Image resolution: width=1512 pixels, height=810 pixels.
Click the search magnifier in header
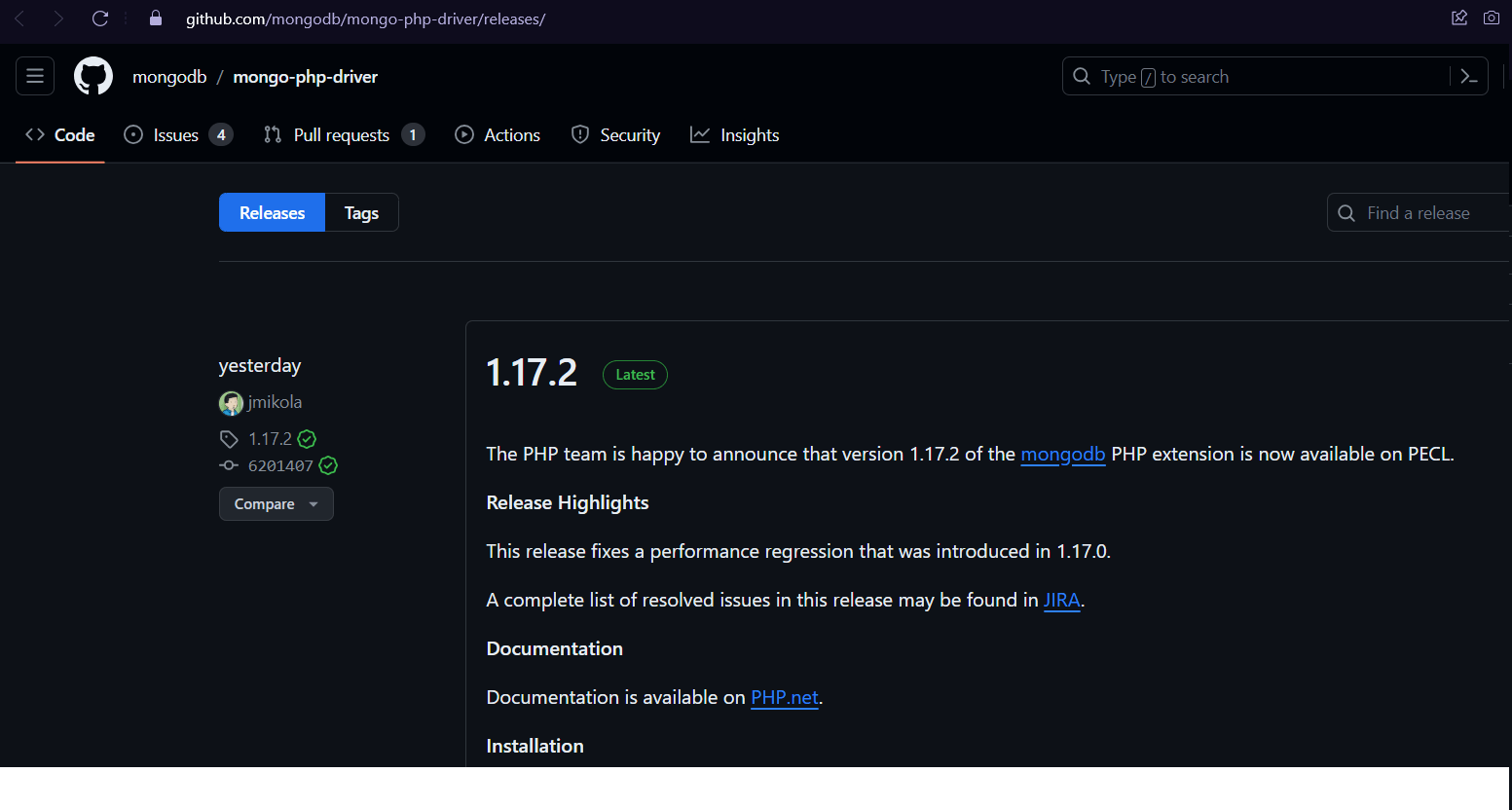(x=1082, y=76)
